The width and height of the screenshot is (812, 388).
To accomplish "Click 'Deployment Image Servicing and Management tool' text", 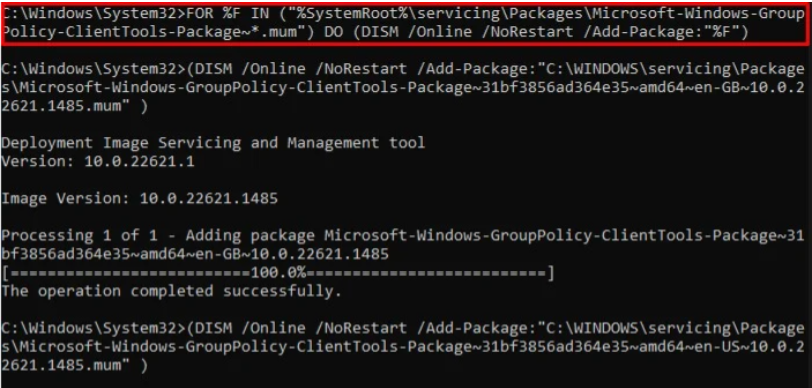I will click(213, 142).
